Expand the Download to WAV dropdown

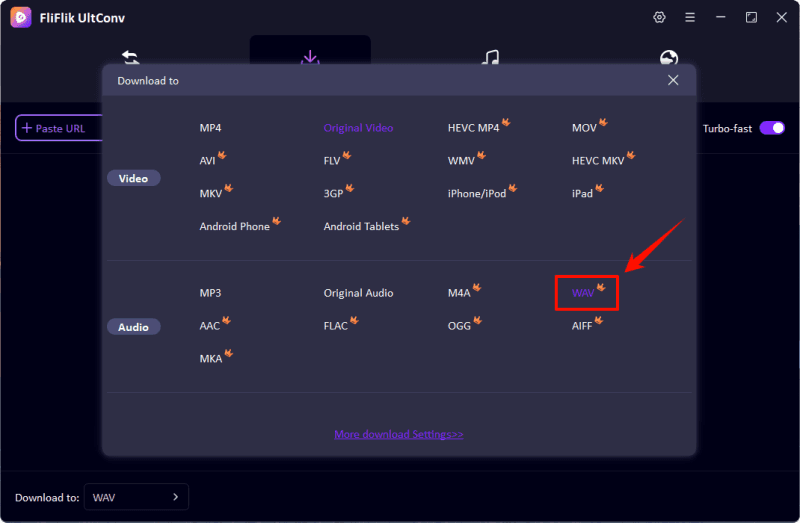tap(136, 497)
